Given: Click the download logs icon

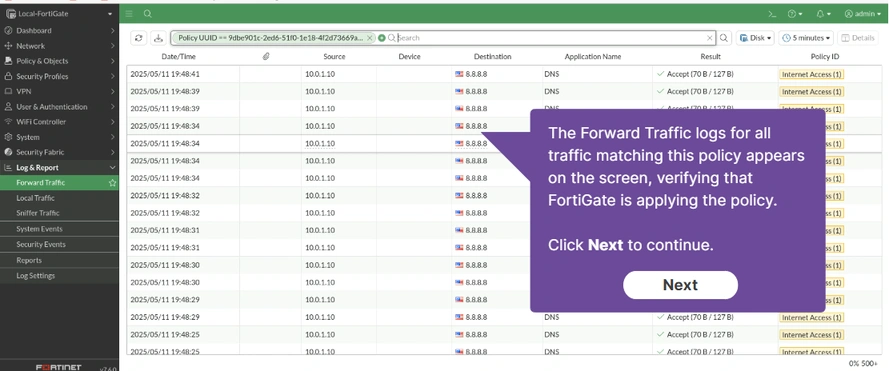Looking at the screenshot, I should (159, 38).
